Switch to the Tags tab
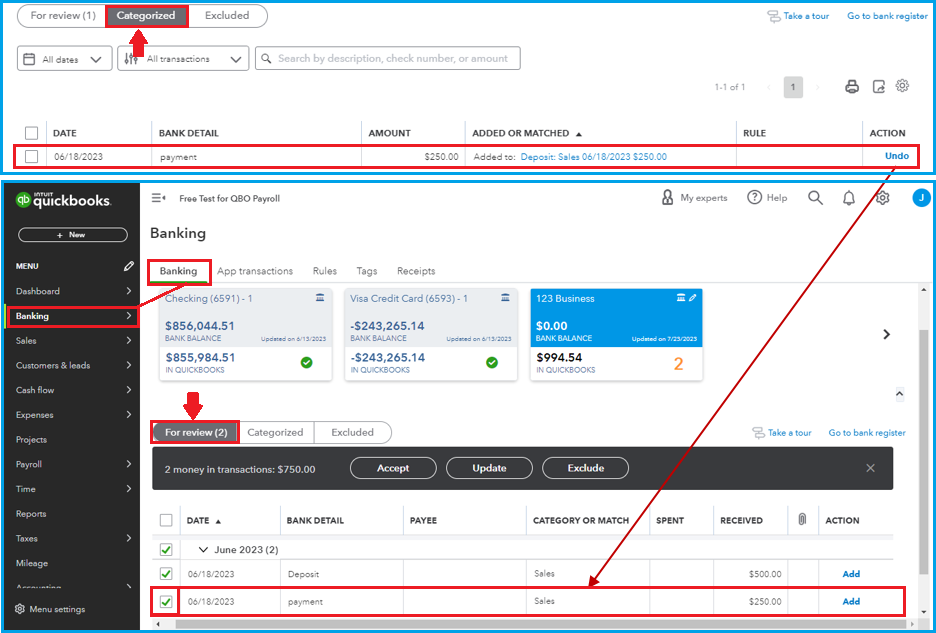 [367, 271]
